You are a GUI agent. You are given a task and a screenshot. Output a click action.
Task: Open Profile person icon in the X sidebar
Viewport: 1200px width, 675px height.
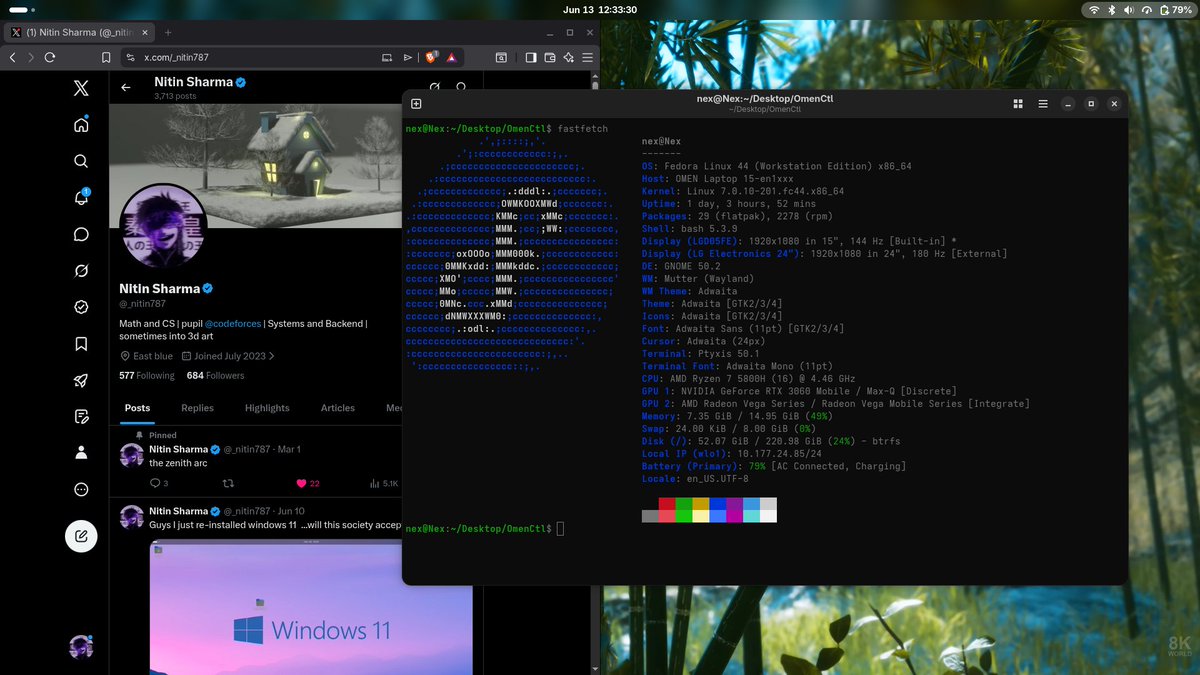pyautogui.click(x=81, y=453)
